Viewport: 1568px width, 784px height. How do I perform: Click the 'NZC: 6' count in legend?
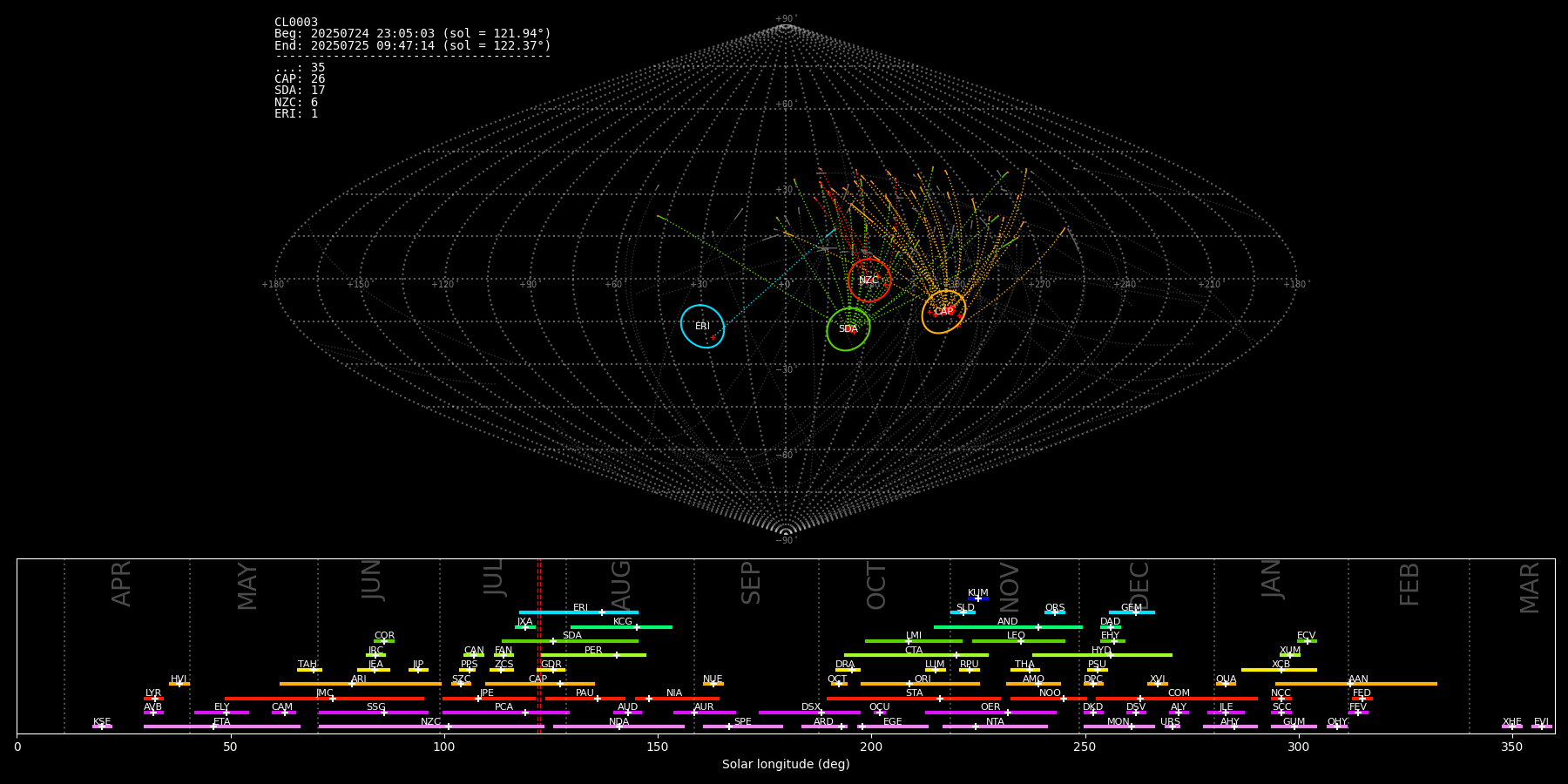(296, 103)
